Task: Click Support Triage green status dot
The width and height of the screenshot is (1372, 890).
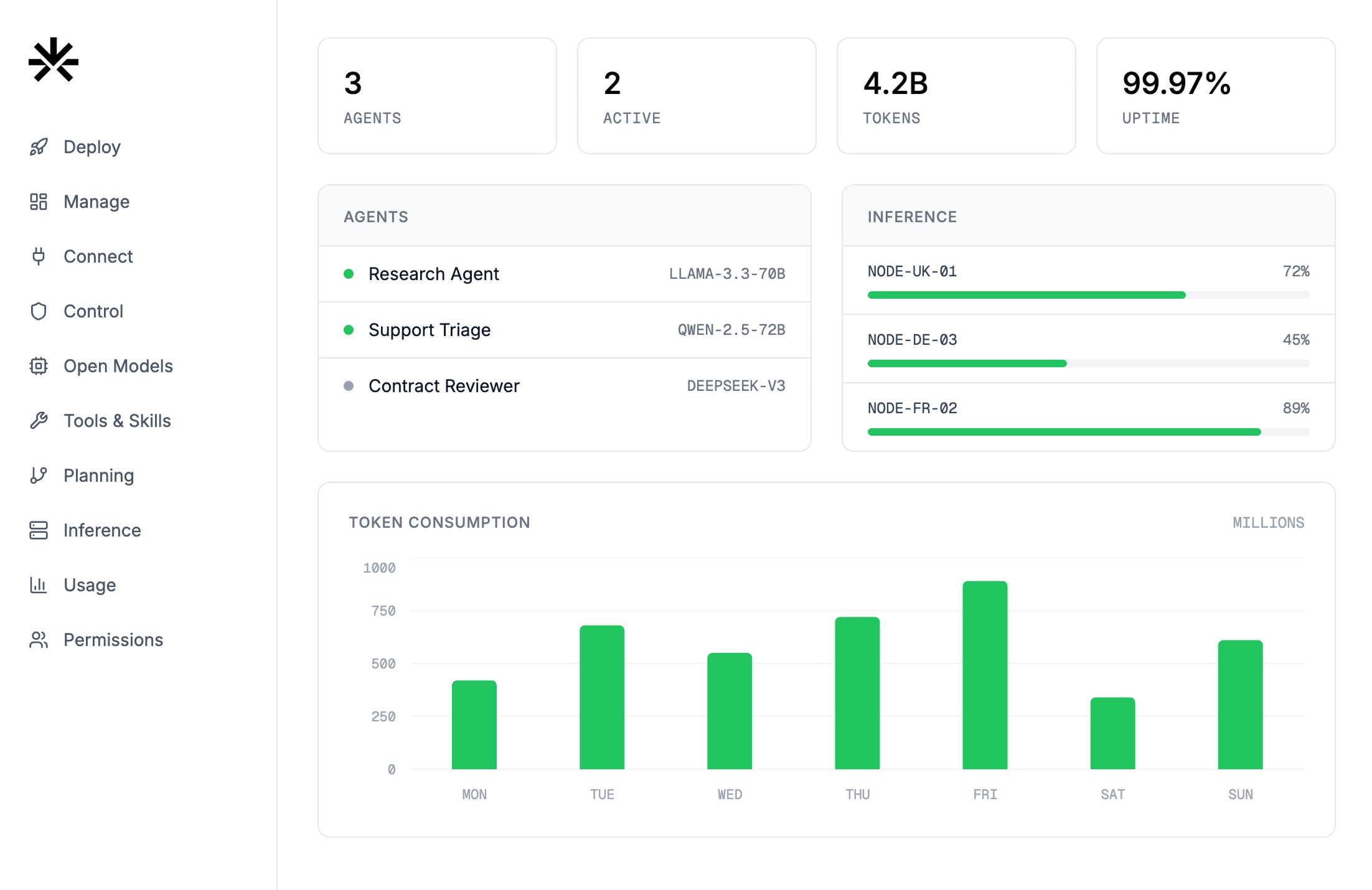Action: pyautogui.click(x=349, y=330)
